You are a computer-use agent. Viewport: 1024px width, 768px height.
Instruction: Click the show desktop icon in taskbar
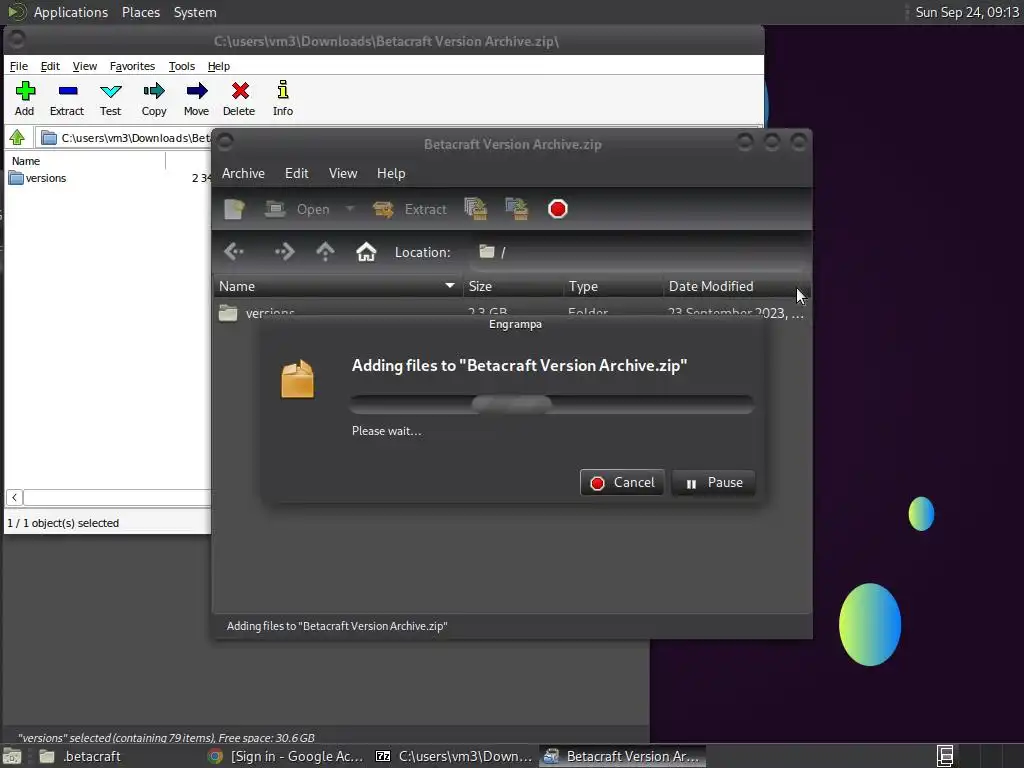point(12,756)
